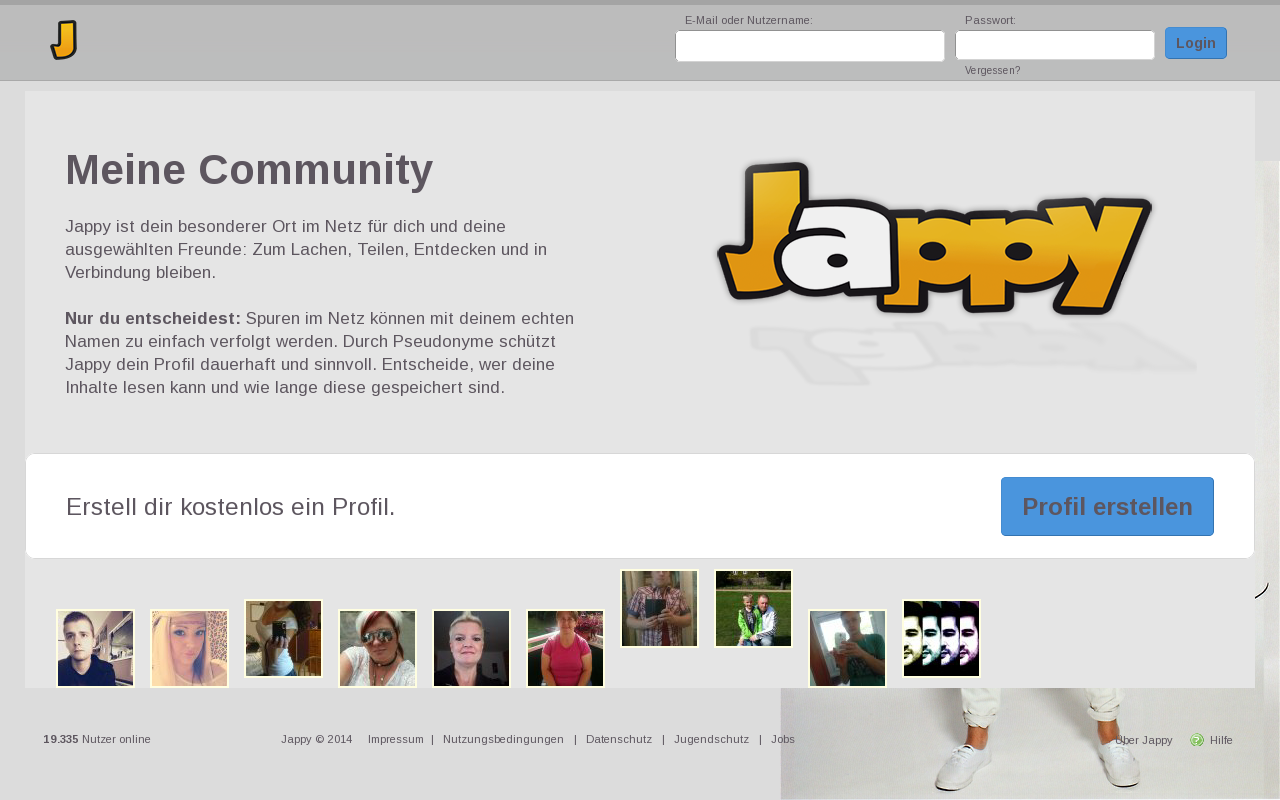Open the Über Jappy link
1280x800 pixels.
pyautogui.click(x=1143, y=740)
